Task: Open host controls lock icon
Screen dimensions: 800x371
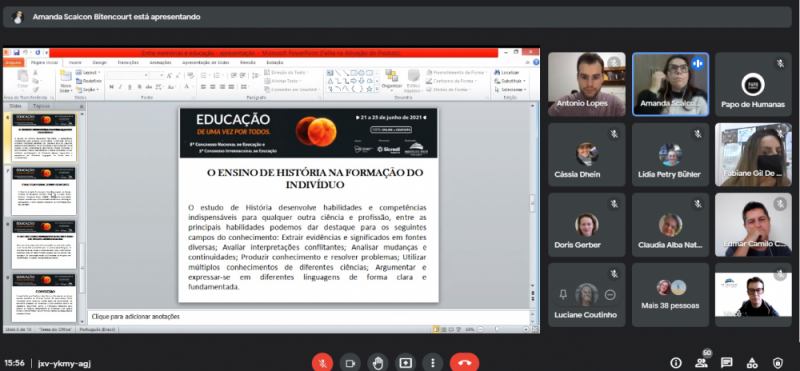Action: (x=778, y=363)
